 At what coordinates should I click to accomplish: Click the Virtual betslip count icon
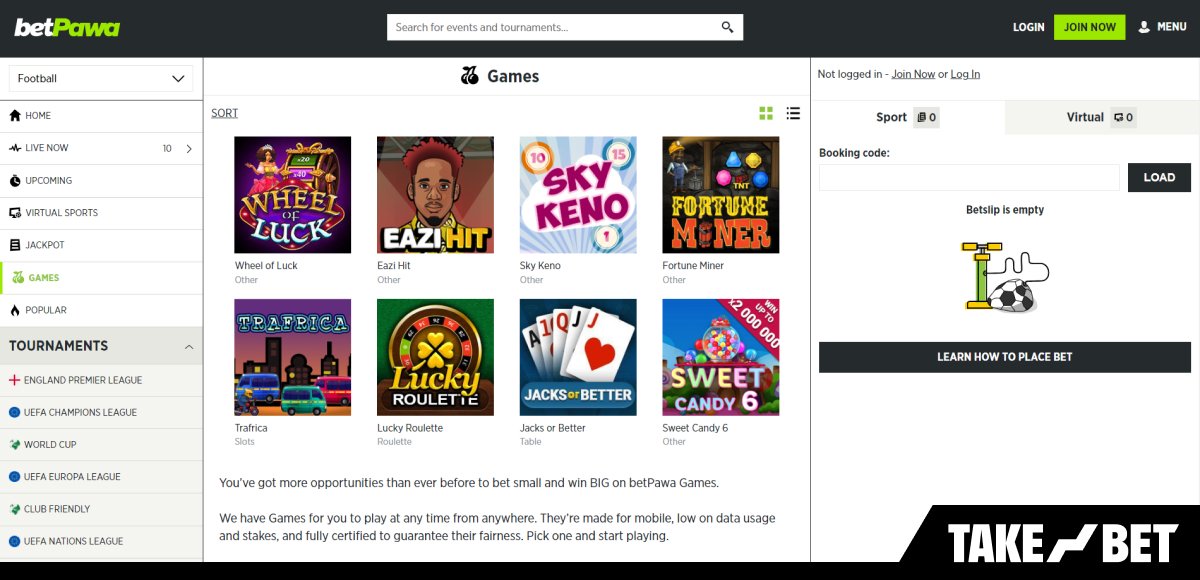coord(1124,118)
